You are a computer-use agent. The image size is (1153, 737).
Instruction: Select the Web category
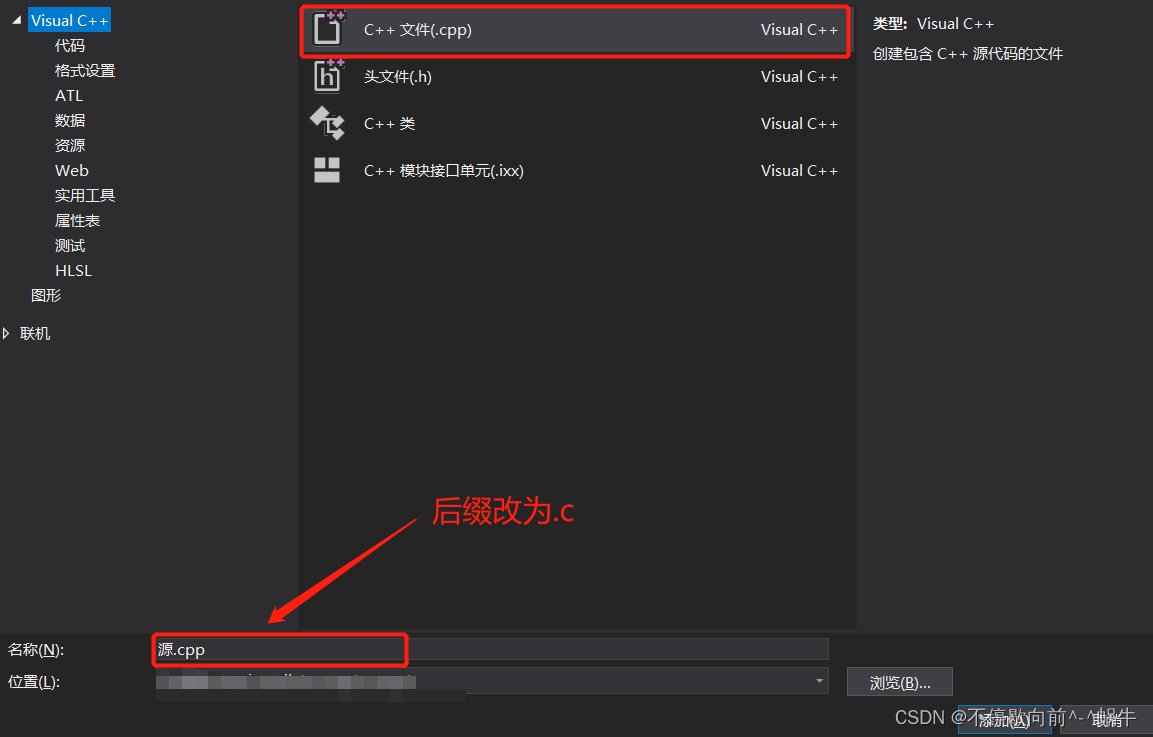coord(71,170)
